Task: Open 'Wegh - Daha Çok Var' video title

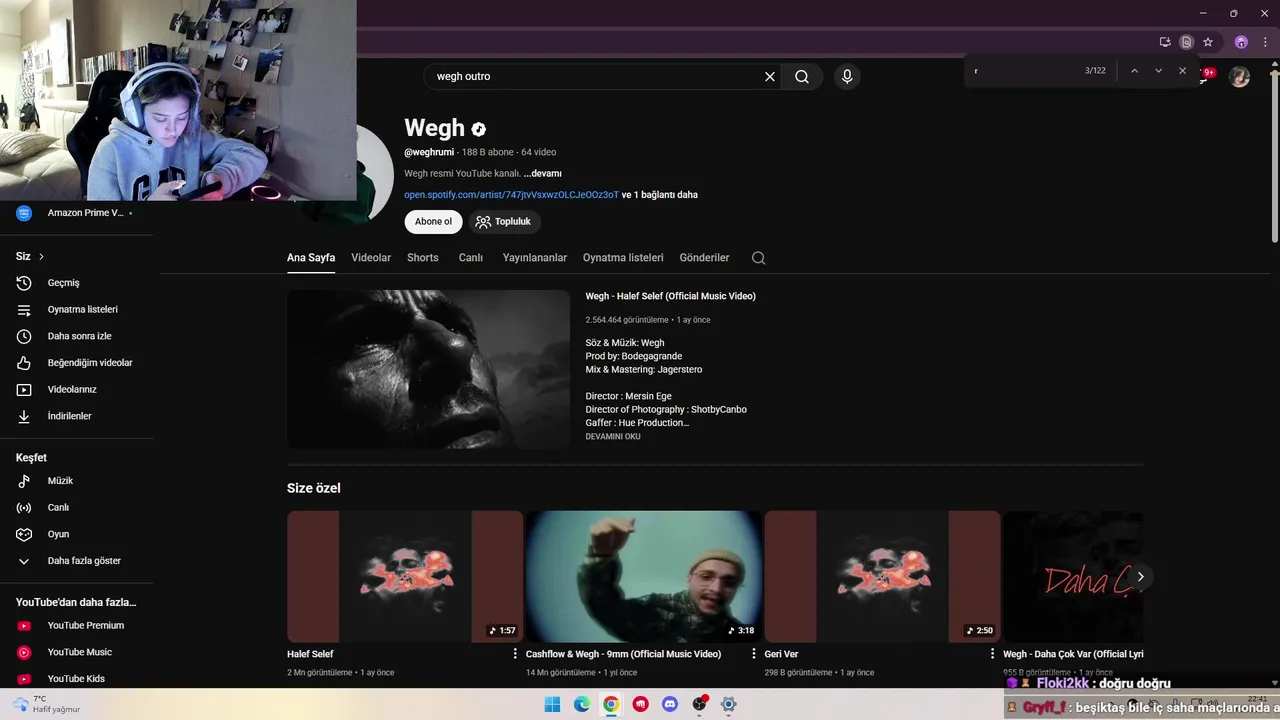Action: click(1073, 654)
